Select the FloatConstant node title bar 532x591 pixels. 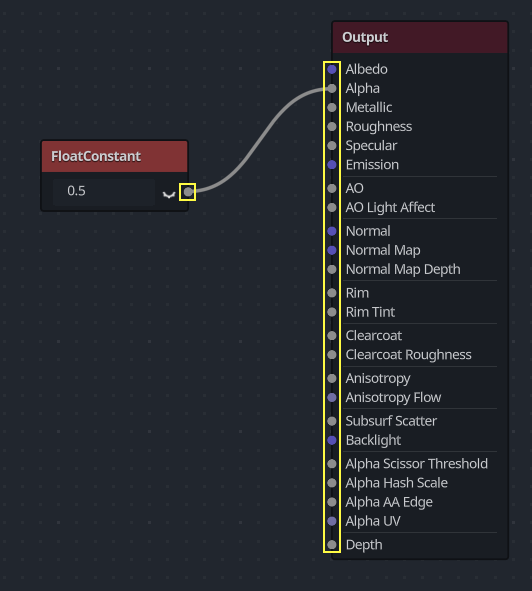pos(115,156)
